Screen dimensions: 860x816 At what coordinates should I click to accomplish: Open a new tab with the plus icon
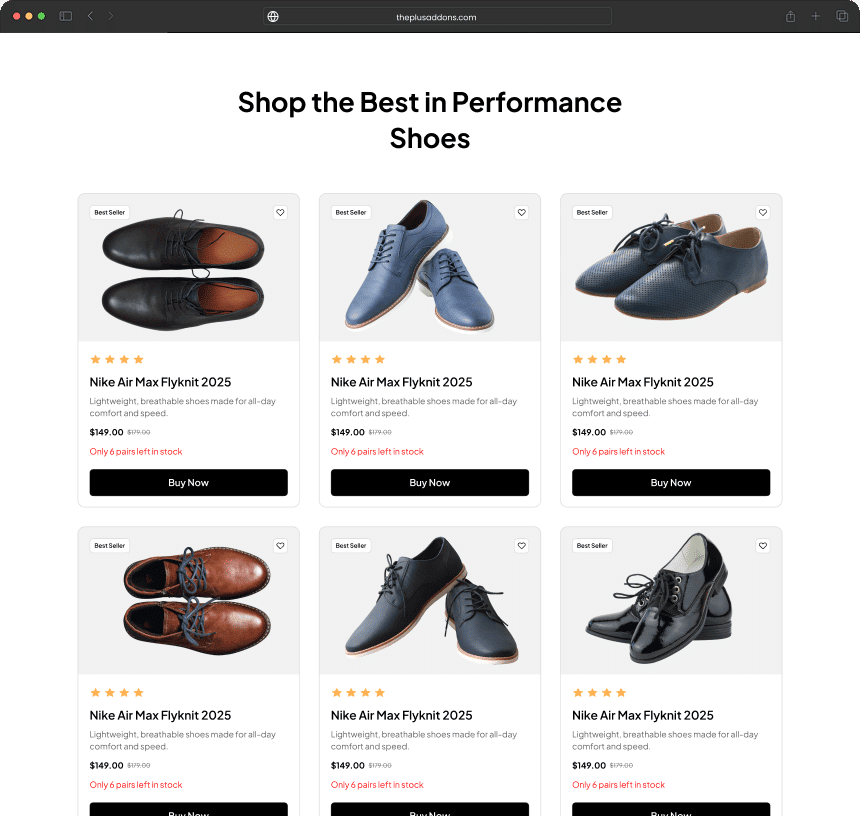pyautogui.click(x=816, y=16)
